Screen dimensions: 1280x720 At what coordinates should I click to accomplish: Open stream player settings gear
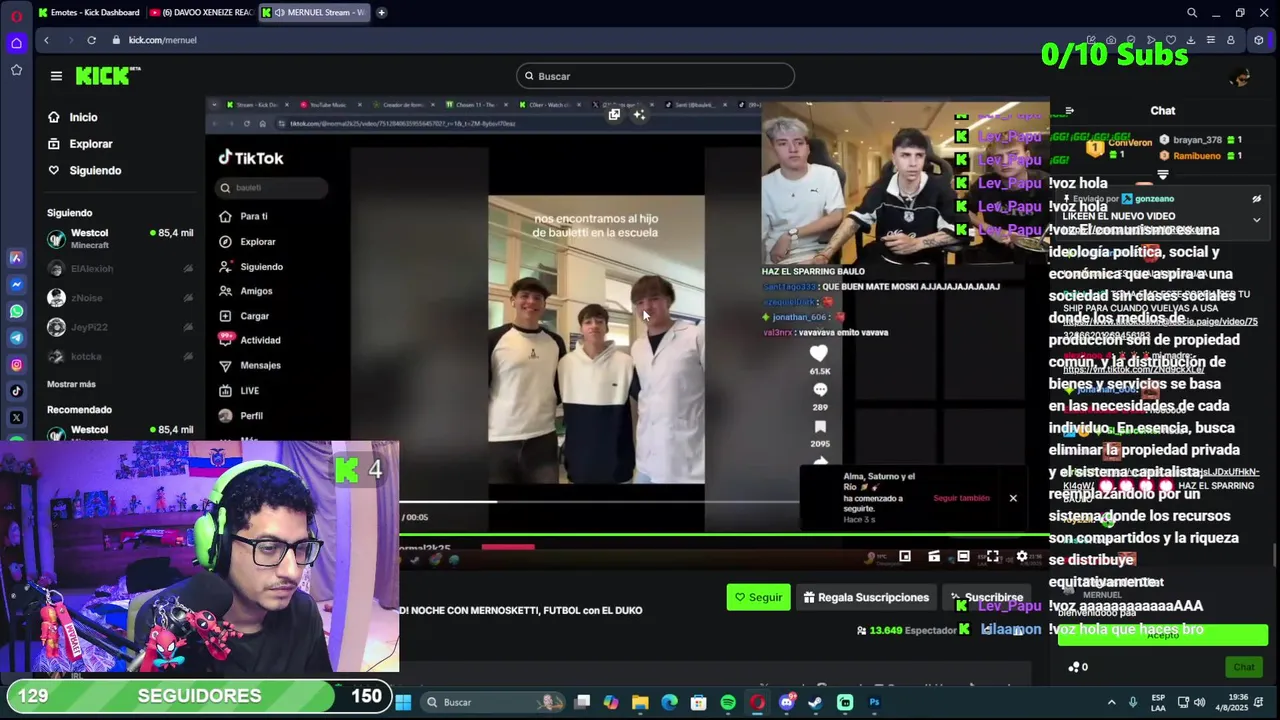(1022, 557)
